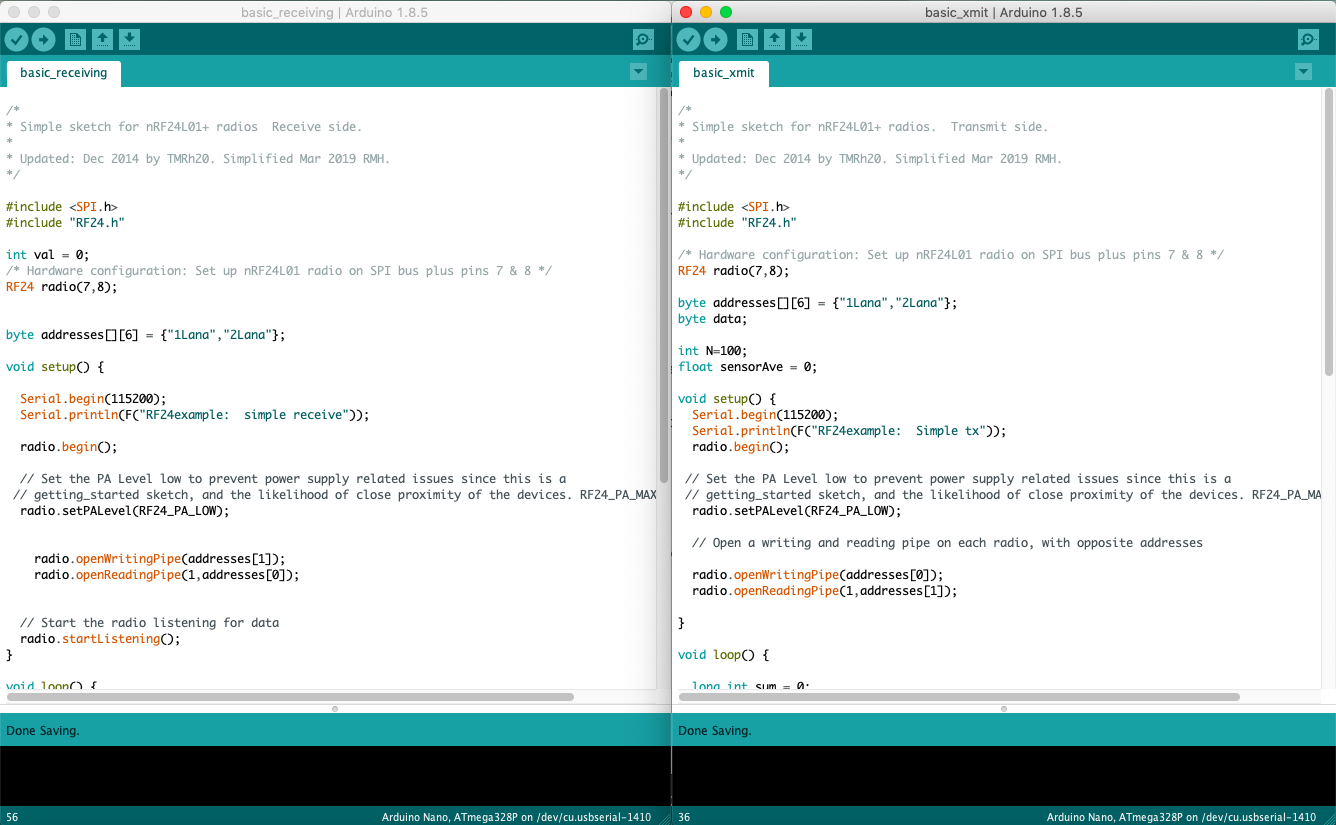Verify sketch in basic_xmit window
This screenshot has height=825, width=1336.
(x=688, y=39)
